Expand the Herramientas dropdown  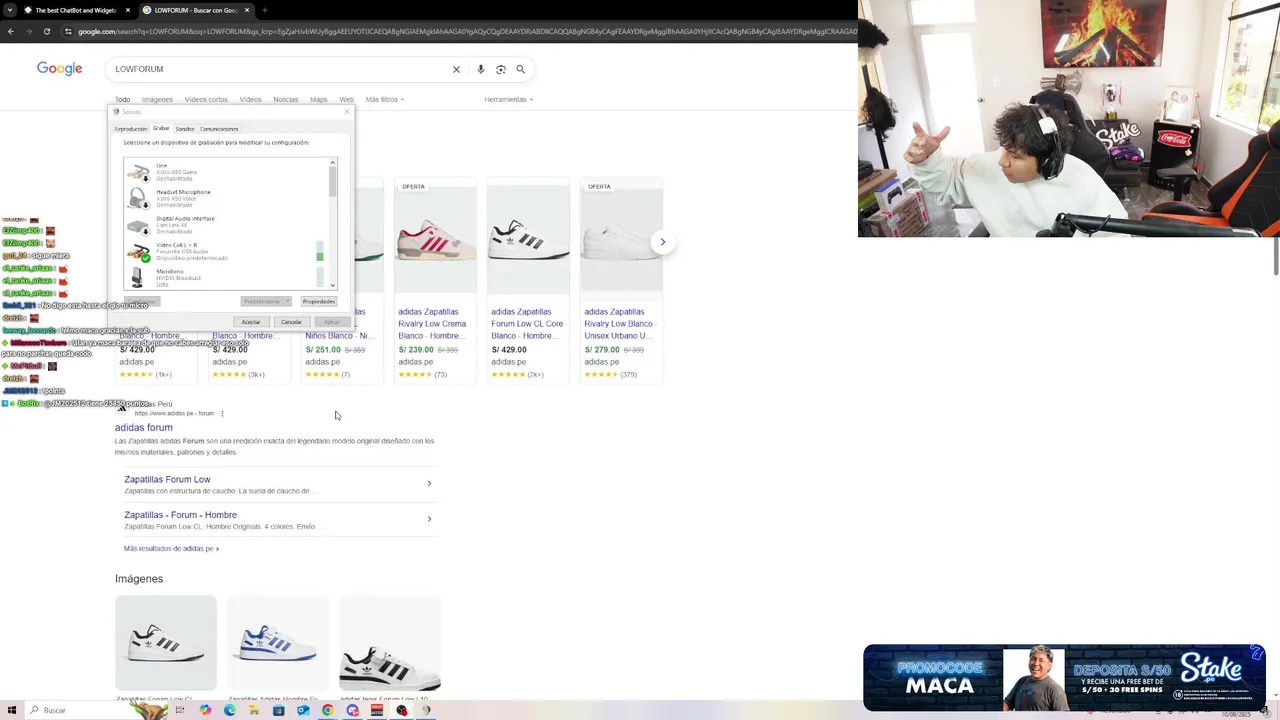(508, 99)
